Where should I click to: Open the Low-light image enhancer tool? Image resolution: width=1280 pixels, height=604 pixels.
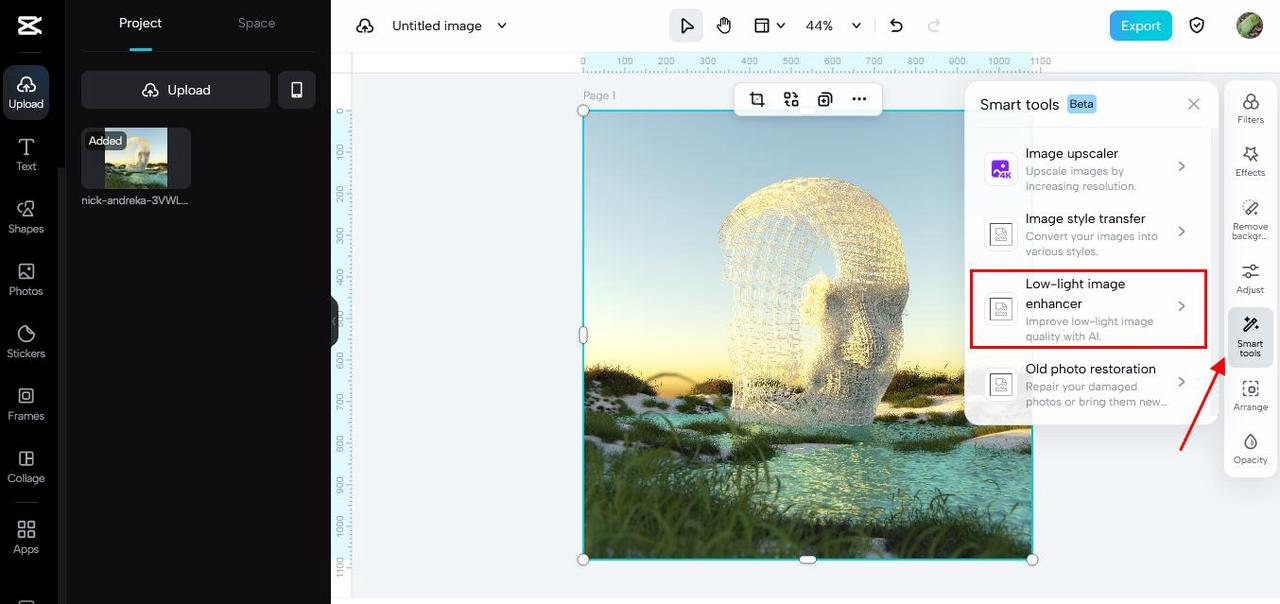(1089, 308)
